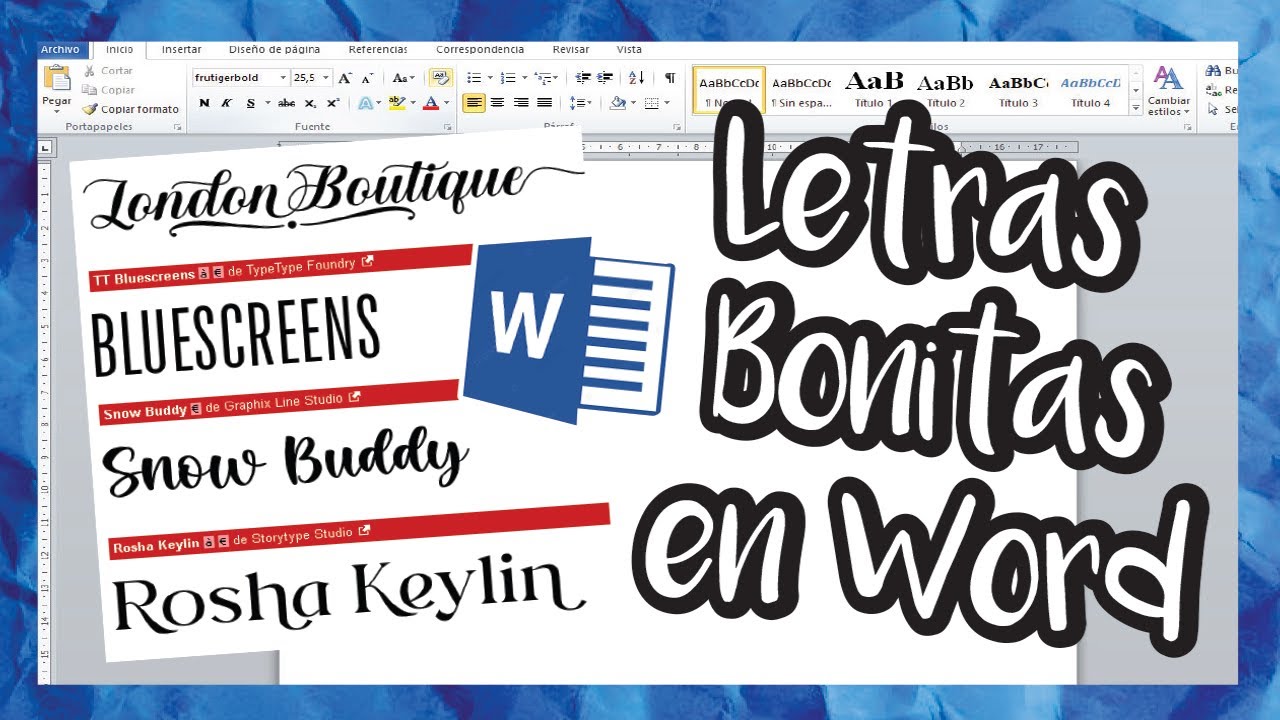The width and height of the screenshot is (1280, 720).
Task: Apply the Título 1 style
Action: point(874,89)
